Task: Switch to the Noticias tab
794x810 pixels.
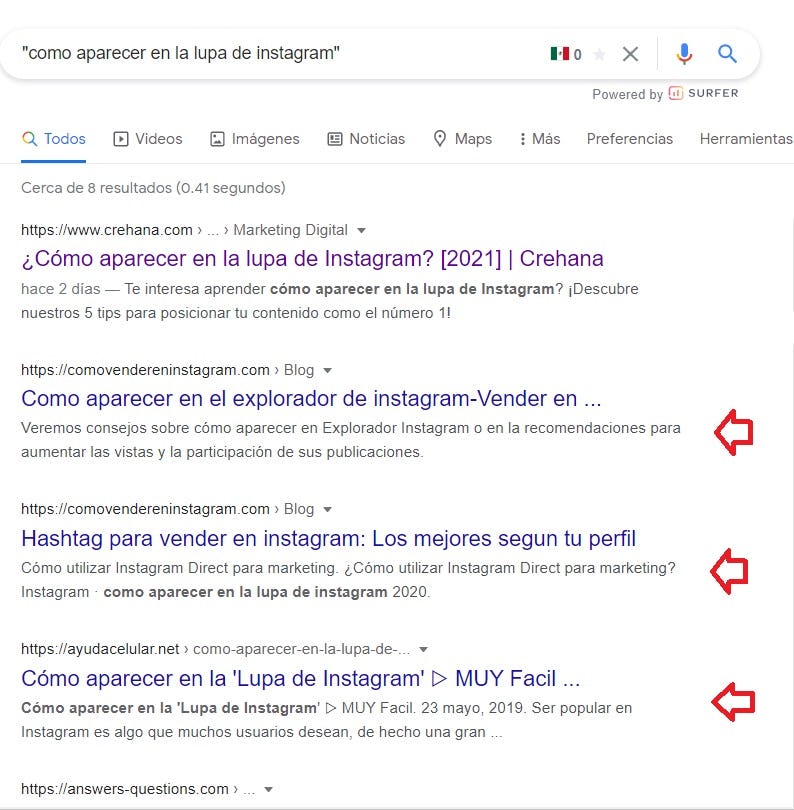Action: [366, 139]
